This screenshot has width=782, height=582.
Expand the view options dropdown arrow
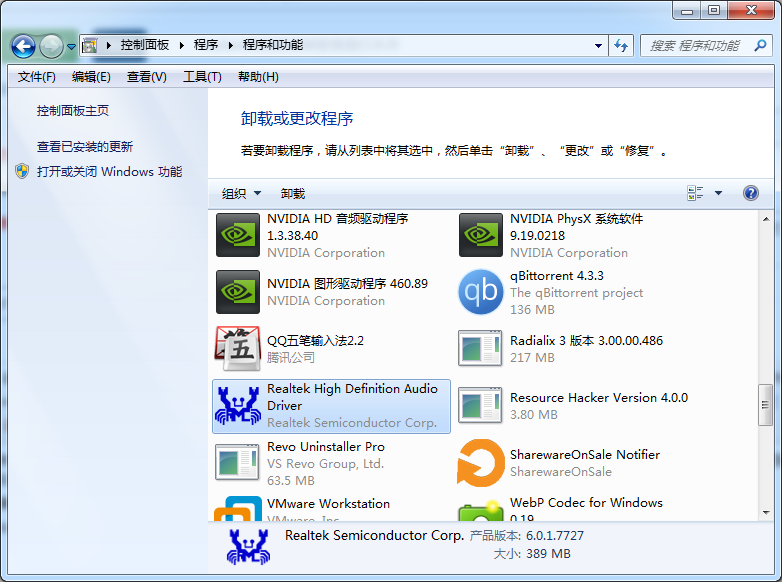tap(718, 194)
